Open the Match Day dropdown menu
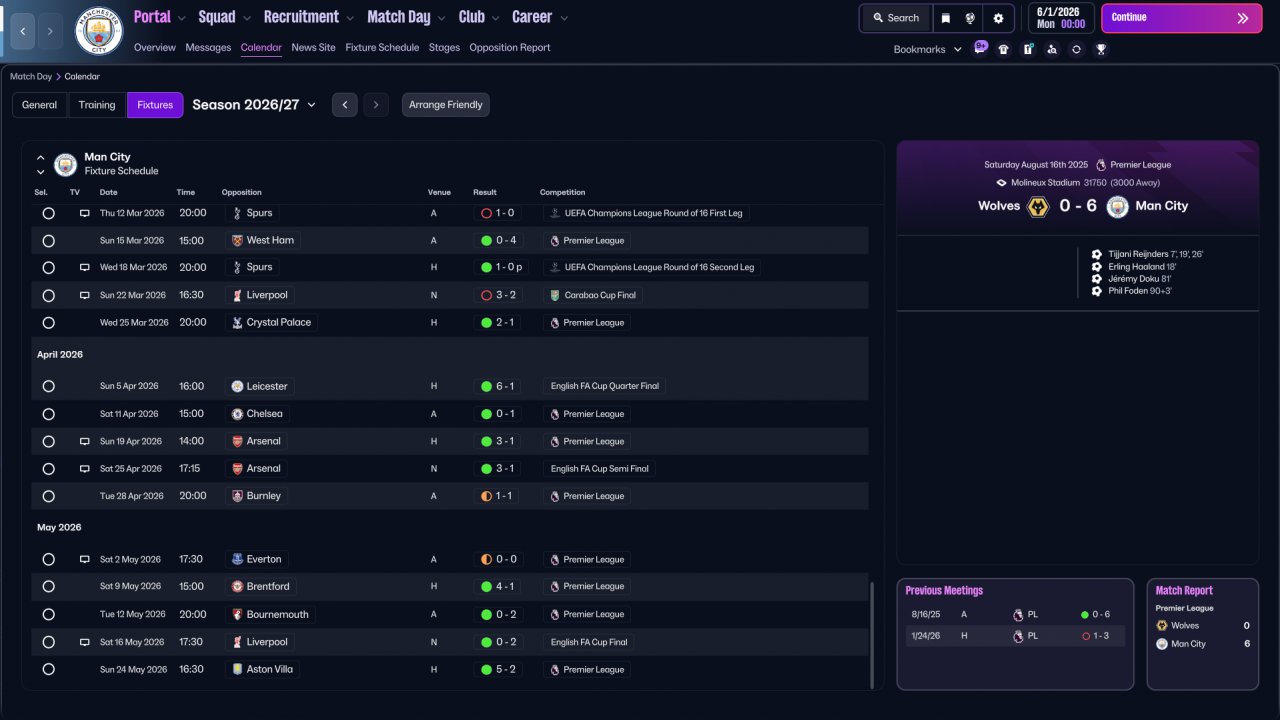Image resolution: width=1280 pixels, height=720 pixels. click(407, 17)
